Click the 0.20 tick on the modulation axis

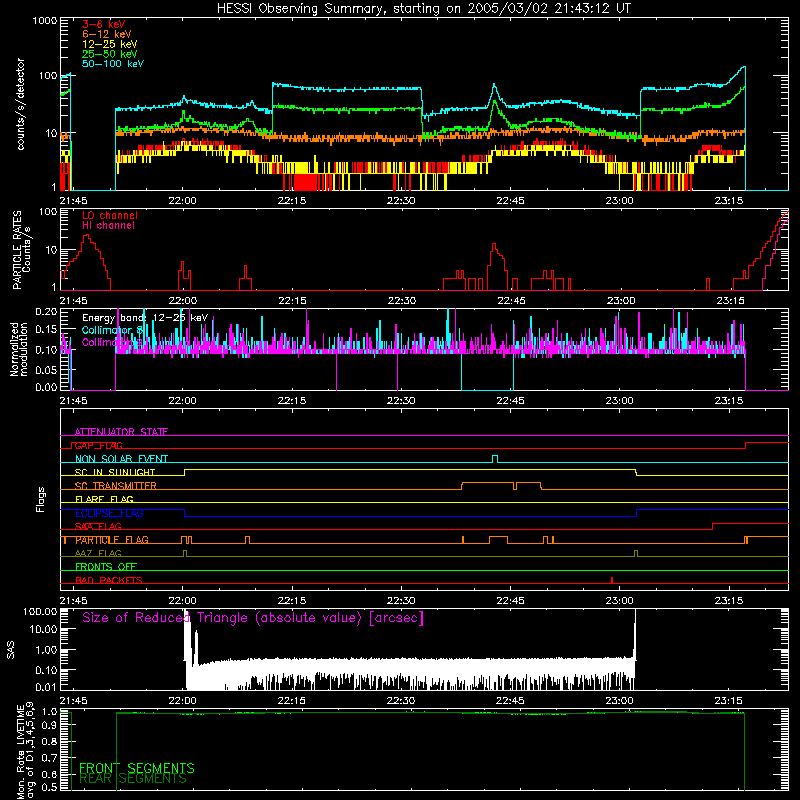46,312
